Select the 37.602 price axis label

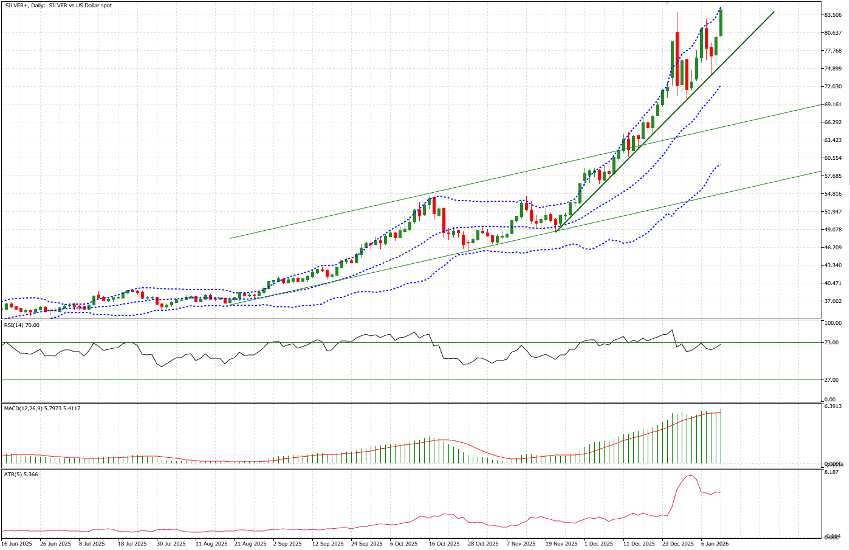pyautogui.click(x=832, y=301)
